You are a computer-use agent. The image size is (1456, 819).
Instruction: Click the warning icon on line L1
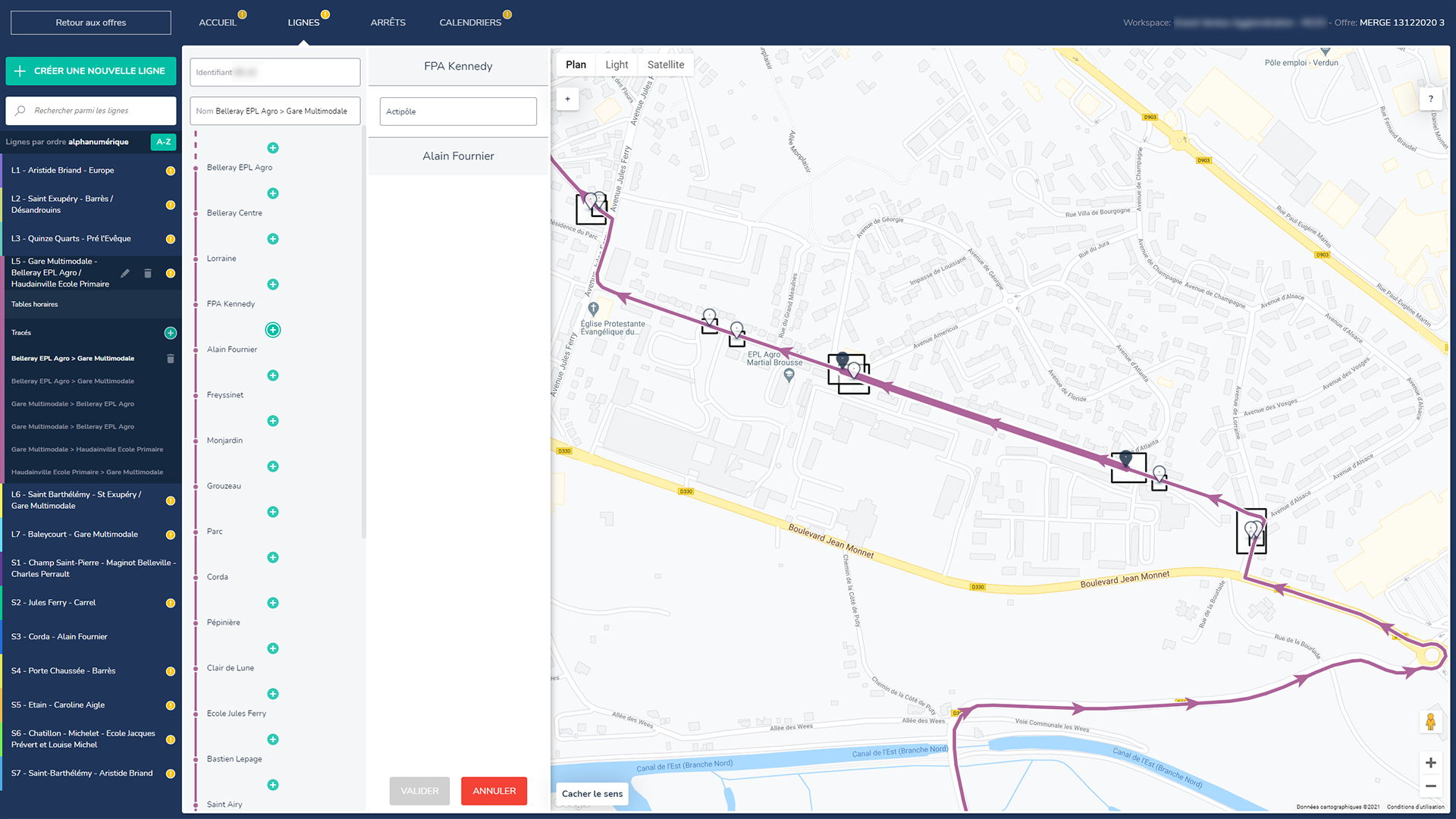pyautogui.click(x=171, y=171)
